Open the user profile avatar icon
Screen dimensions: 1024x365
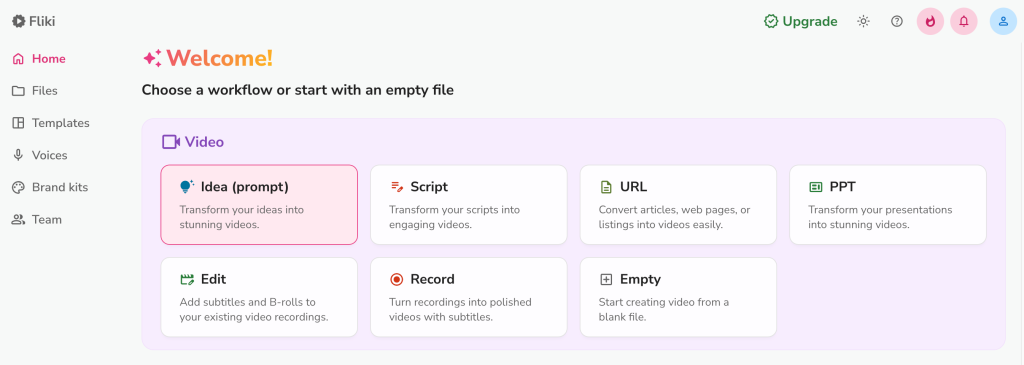(x=1003, y=22)
